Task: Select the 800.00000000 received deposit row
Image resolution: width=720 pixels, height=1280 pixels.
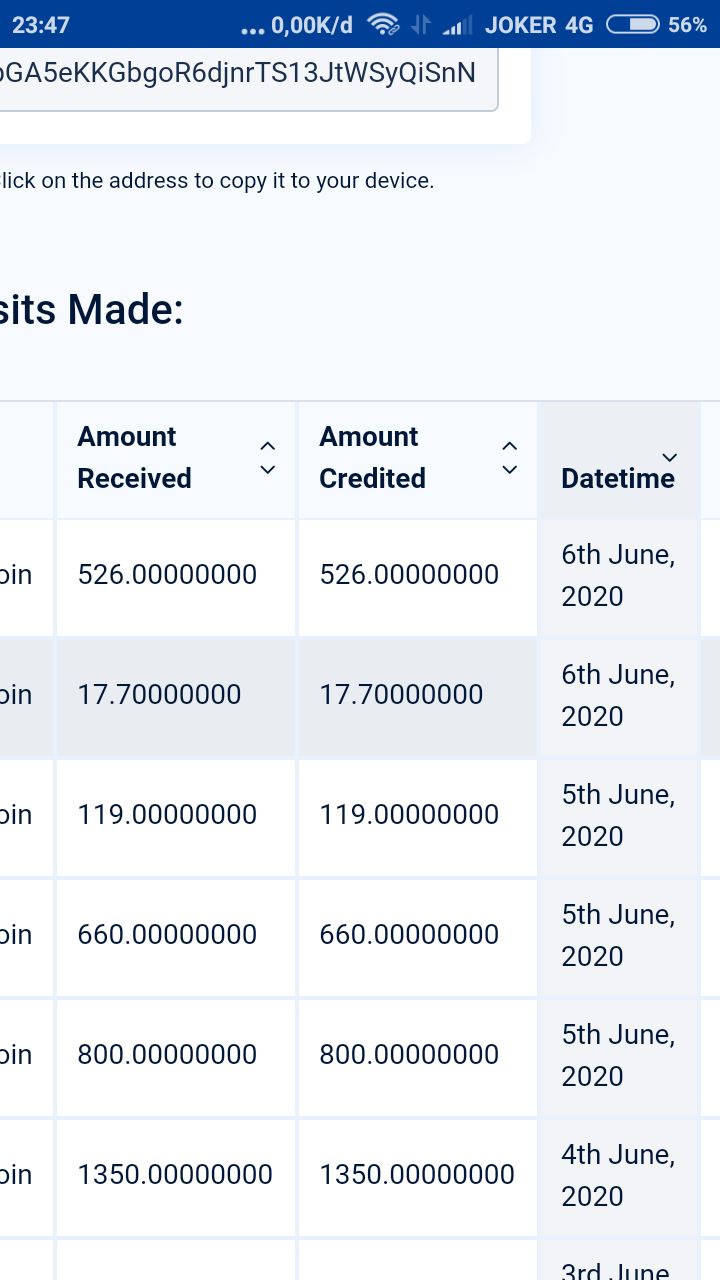Action: click(x=360, y=1057)
